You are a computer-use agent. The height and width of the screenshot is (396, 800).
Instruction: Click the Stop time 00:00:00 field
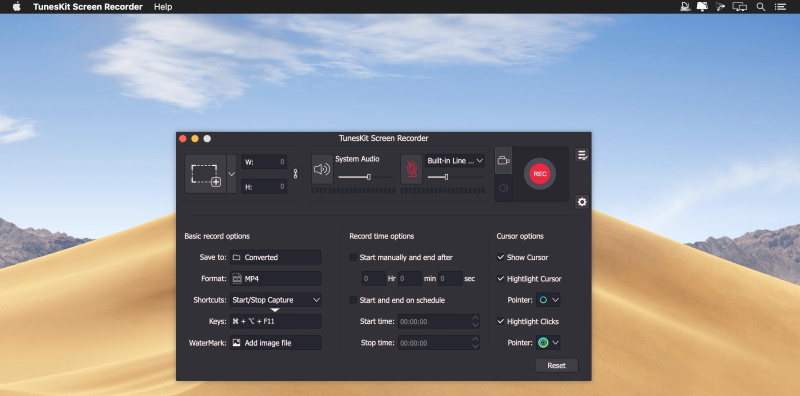pyautogui.click(x=439, y=343)
